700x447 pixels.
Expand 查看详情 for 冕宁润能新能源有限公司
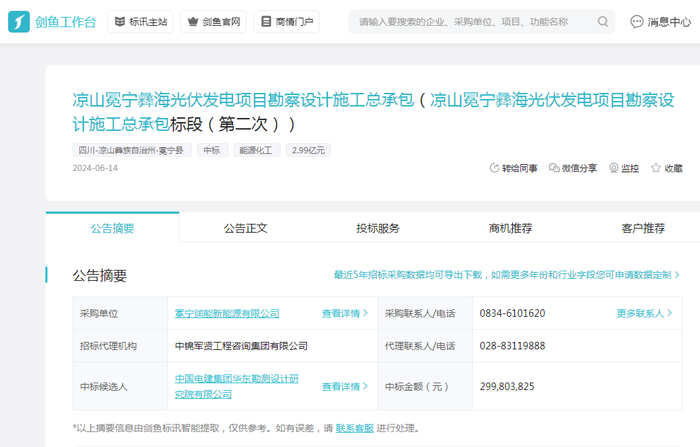tap(344, 313)
